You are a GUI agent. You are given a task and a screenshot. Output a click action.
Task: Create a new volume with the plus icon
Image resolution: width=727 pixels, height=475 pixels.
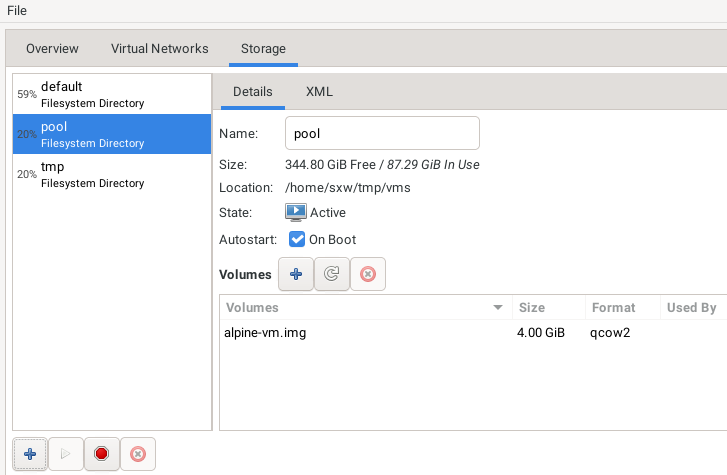click(295, 274)
